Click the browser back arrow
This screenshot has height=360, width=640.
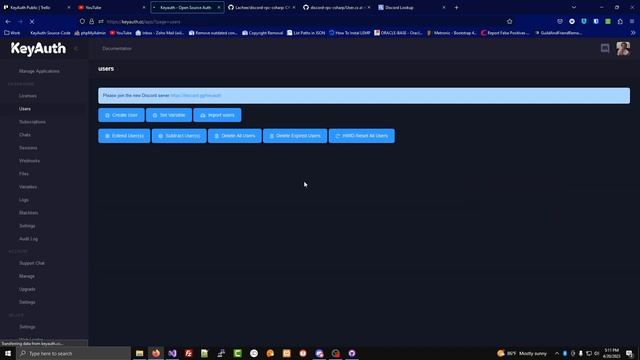[x=8, y=22]
